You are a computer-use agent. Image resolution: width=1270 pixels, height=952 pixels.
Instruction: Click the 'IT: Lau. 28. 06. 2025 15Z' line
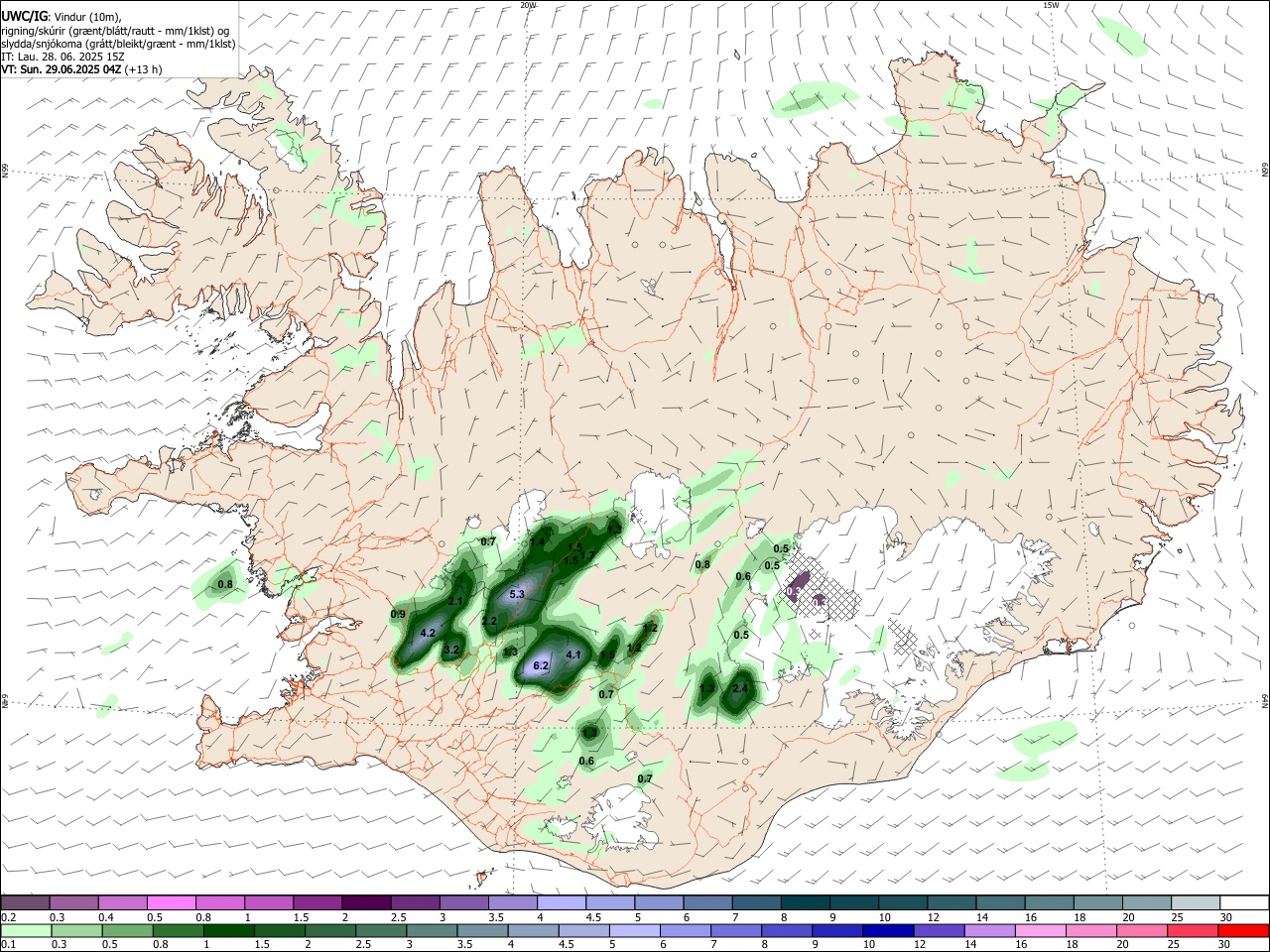click(63, 57)
